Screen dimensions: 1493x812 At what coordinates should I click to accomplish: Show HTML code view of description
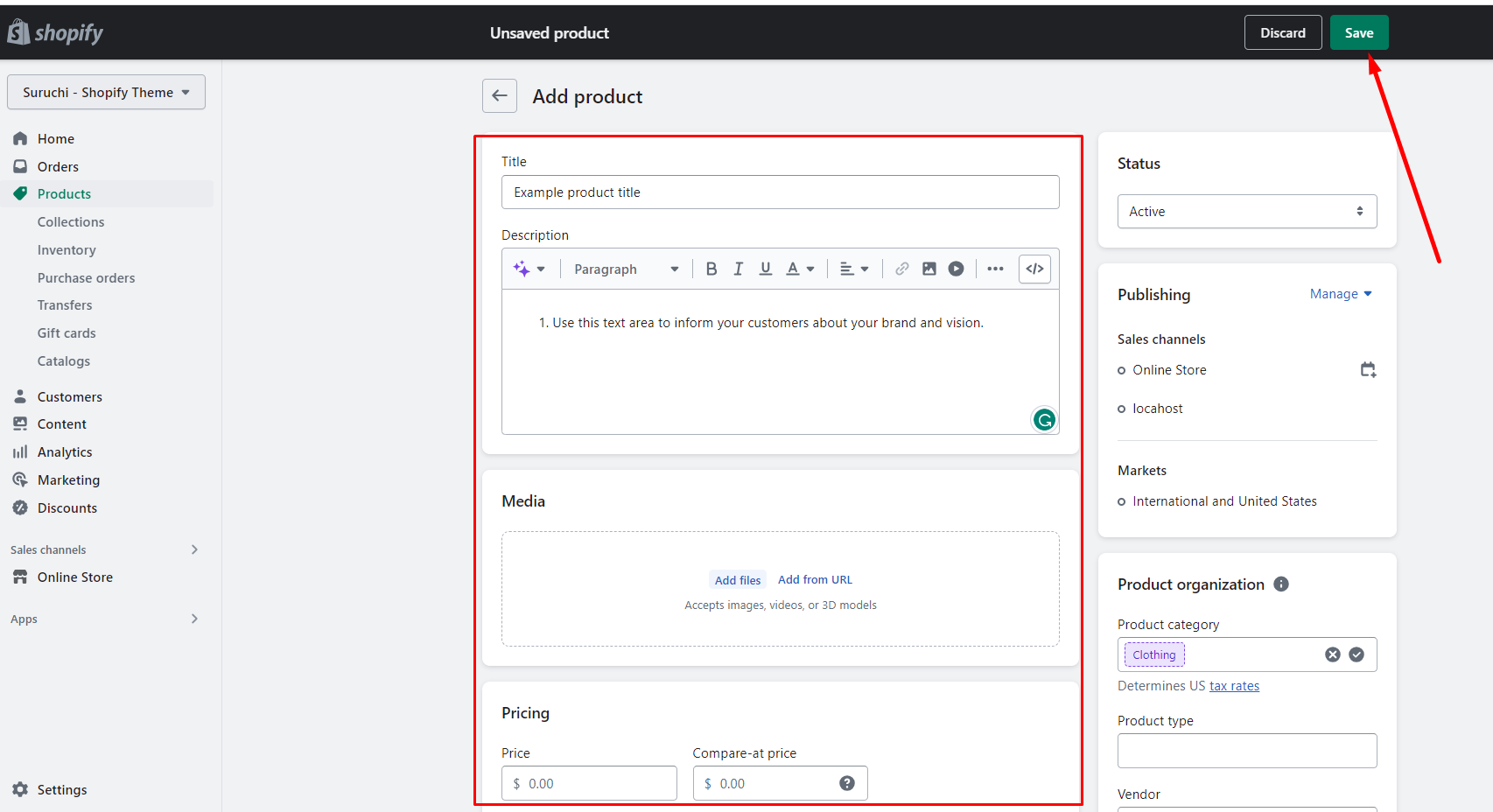coord(1034,269)
